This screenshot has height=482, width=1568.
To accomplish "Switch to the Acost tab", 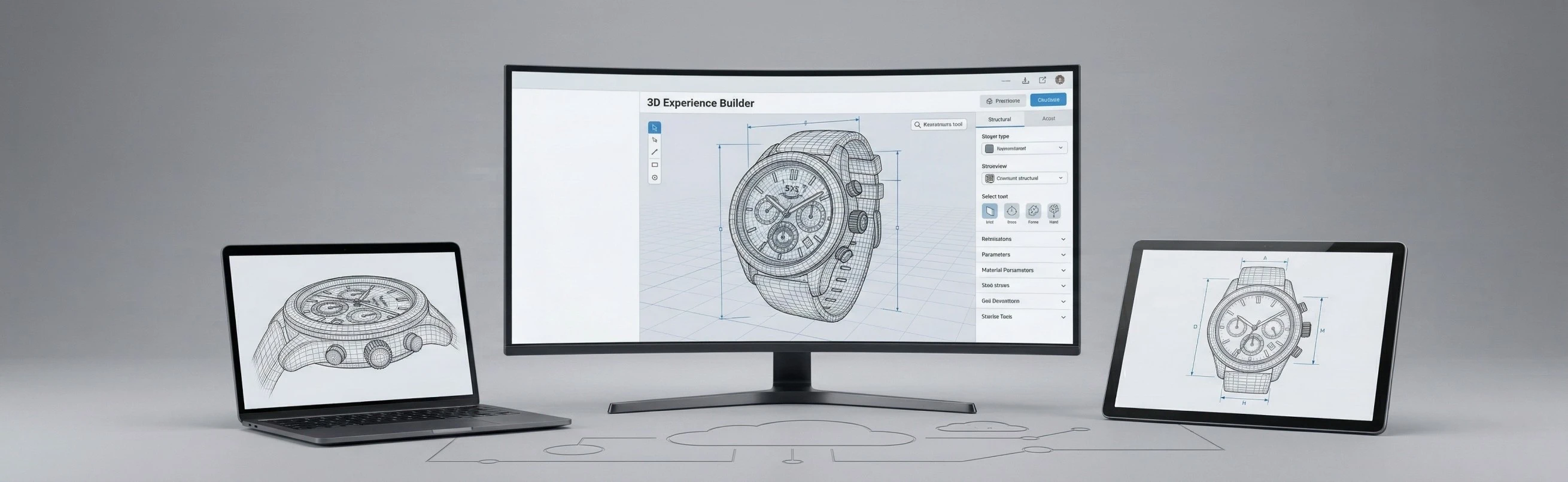I will tap(1048, 118).
